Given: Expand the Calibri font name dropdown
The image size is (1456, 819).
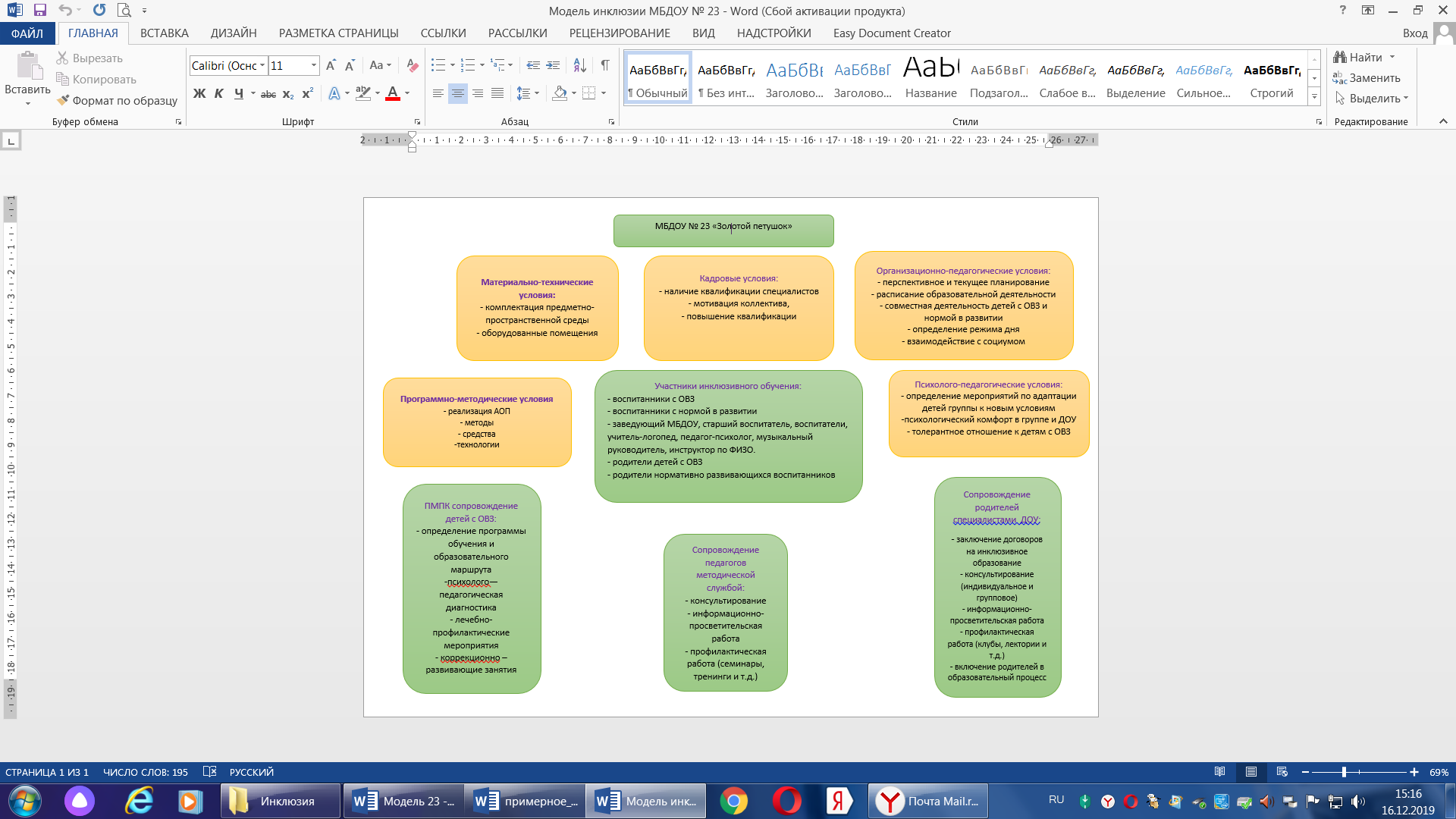Looking at the screenshot, I should click(262, 66).
